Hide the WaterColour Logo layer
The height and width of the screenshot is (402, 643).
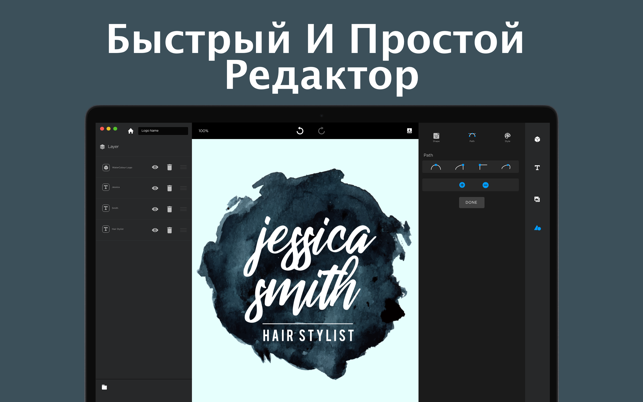(x=155, y=167)
